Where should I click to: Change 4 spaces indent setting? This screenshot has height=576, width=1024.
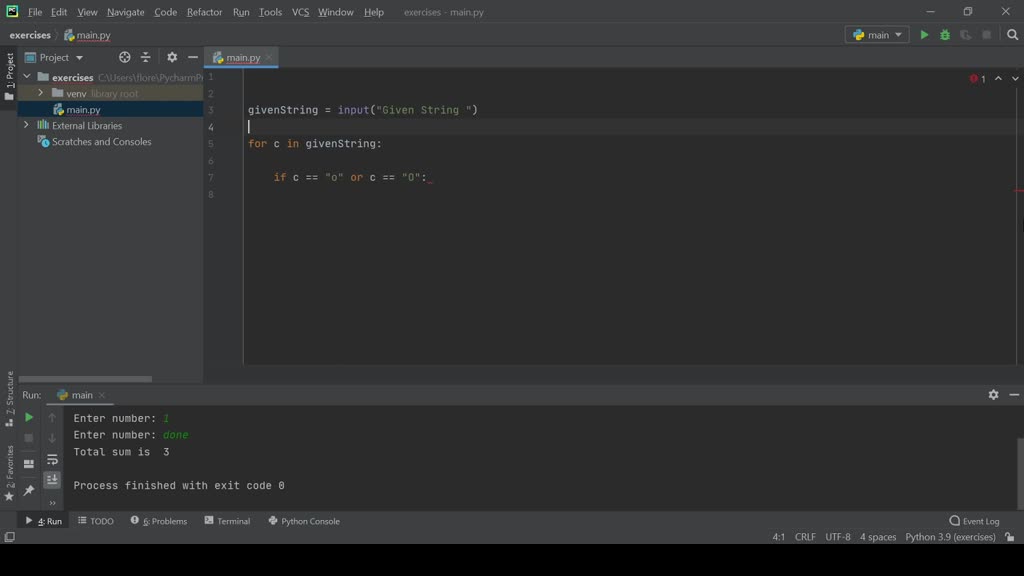click(878, 537)
